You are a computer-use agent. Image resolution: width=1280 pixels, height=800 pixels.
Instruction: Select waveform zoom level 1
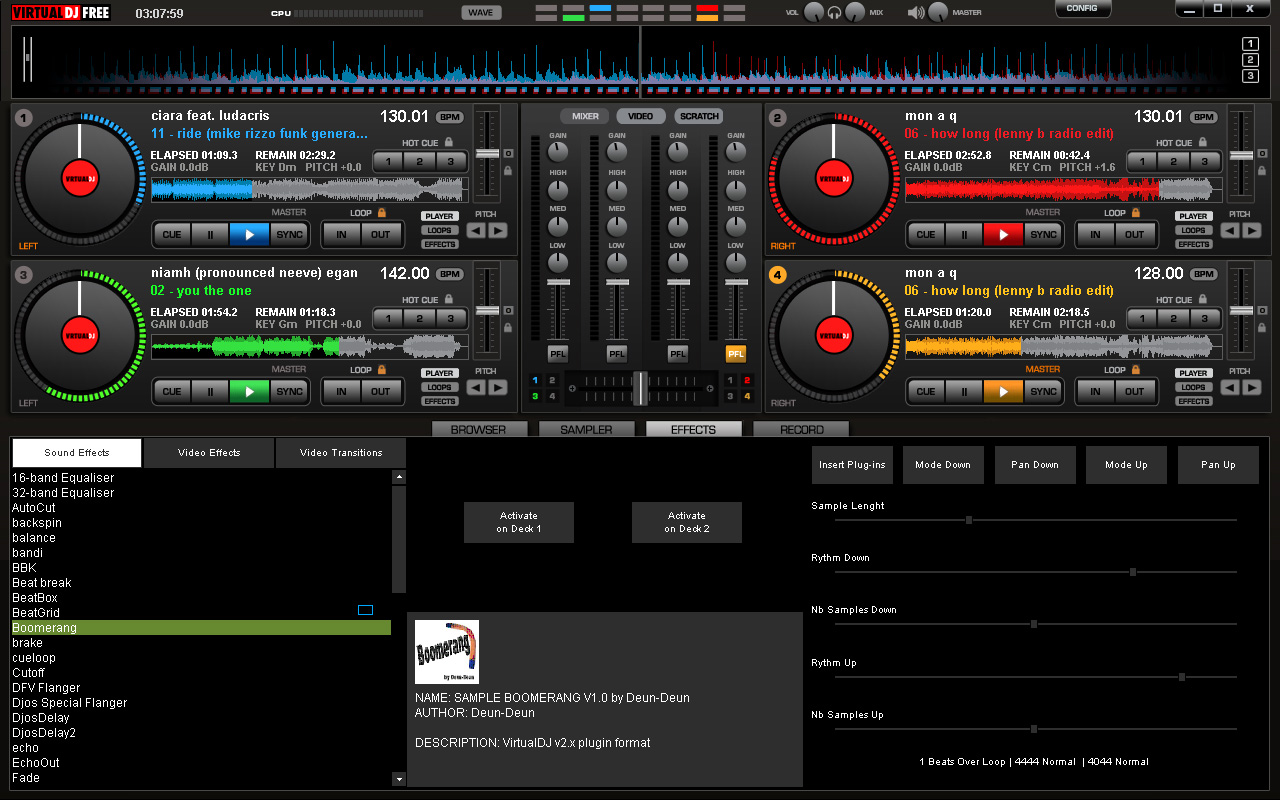[x=1250, y=44]
